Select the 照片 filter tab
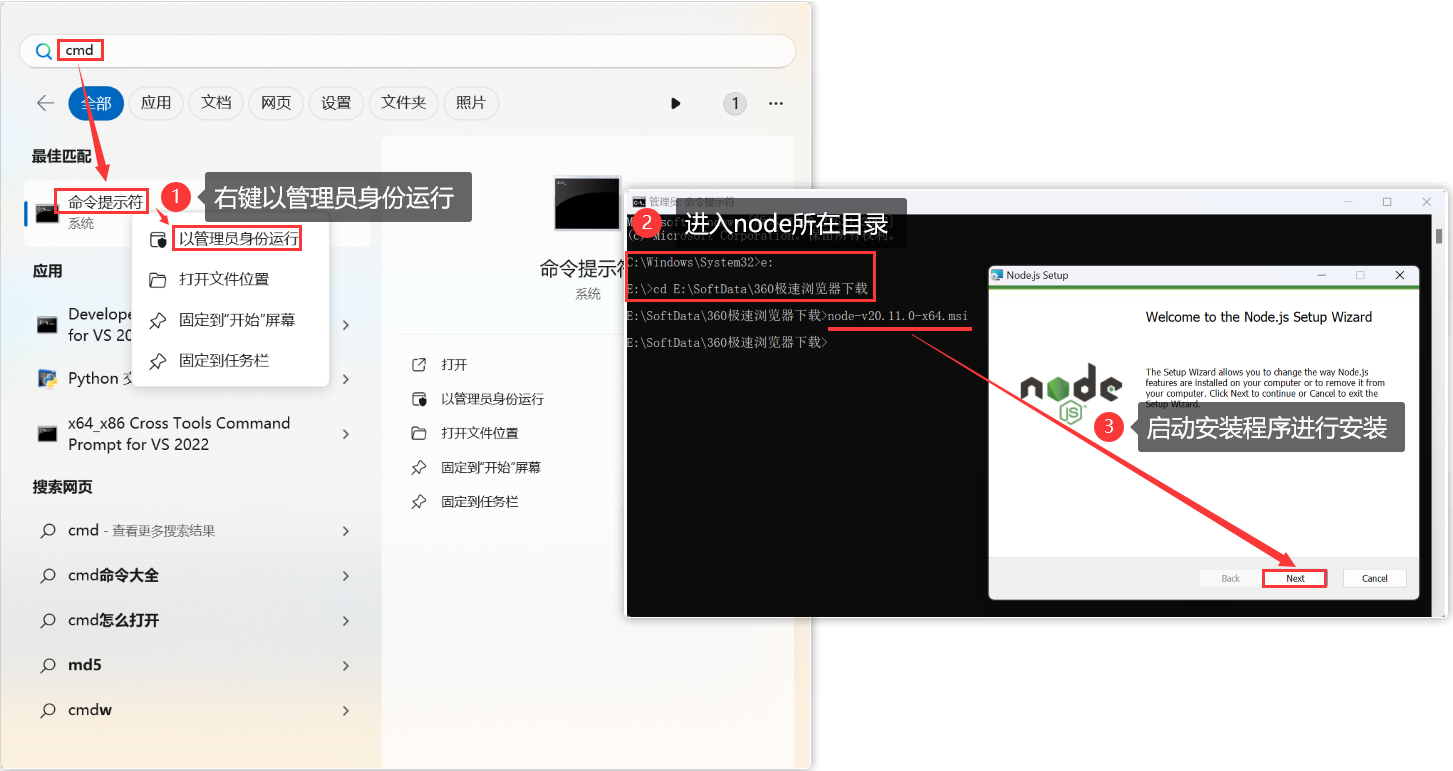1453x771 pixels. click(x=471, y=103)
